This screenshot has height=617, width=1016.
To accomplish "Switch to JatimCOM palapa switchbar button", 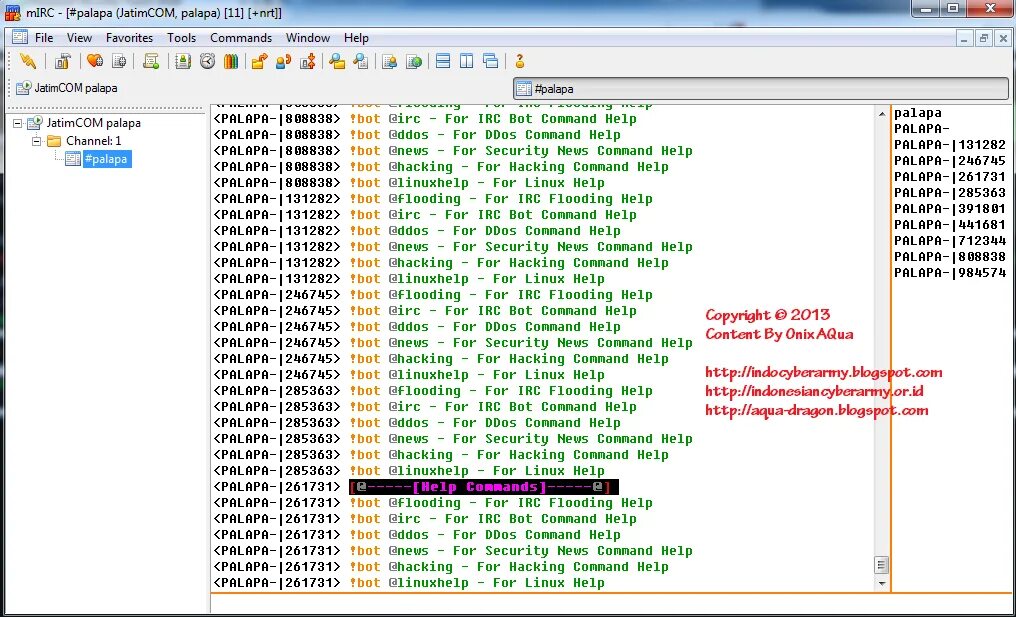I will tap(67, 88).
